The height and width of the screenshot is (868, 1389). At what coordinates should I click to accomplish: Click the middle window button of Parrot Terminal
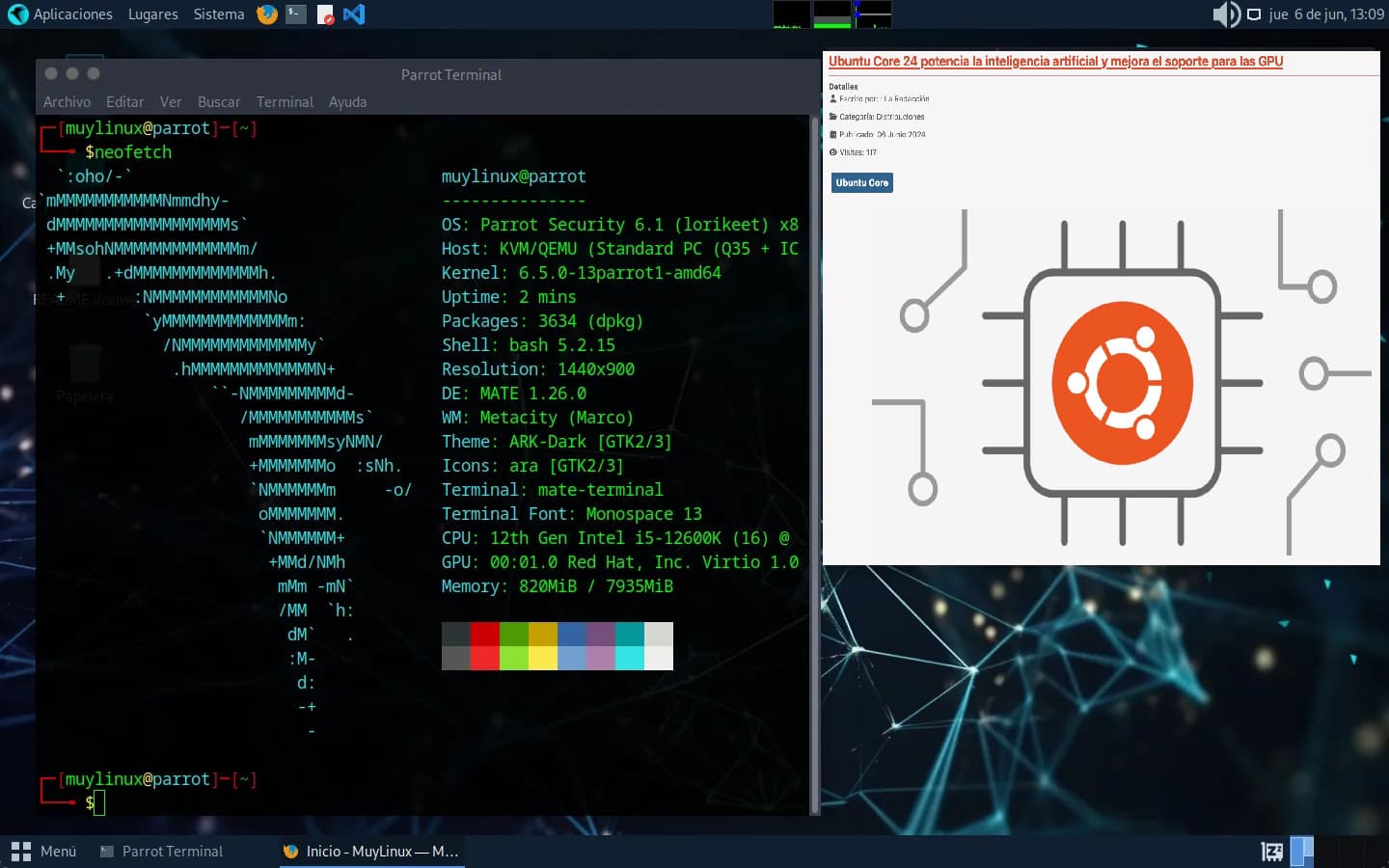tap(72, 73)
